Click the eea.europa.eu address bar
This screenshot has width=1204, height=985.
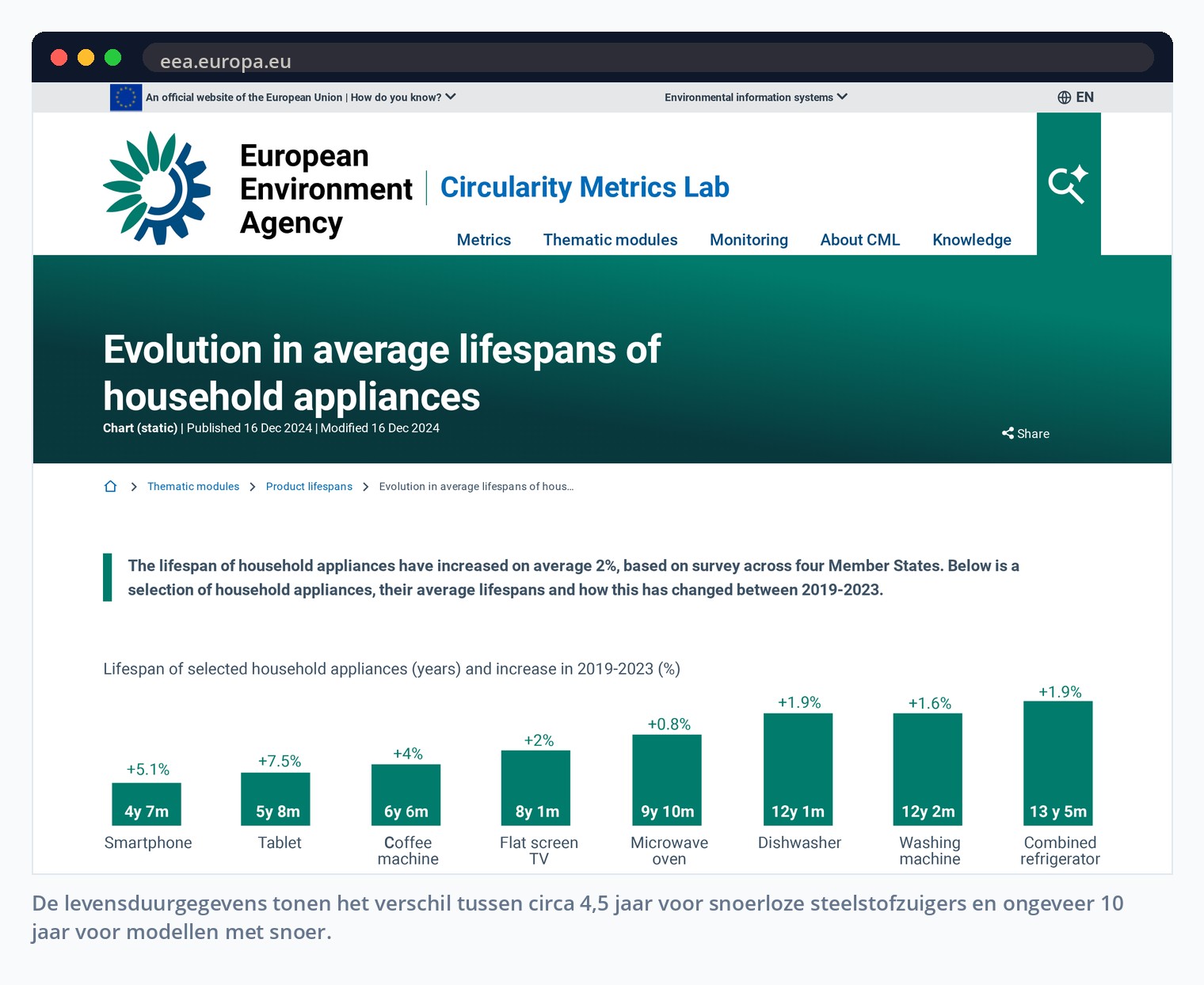648,58
